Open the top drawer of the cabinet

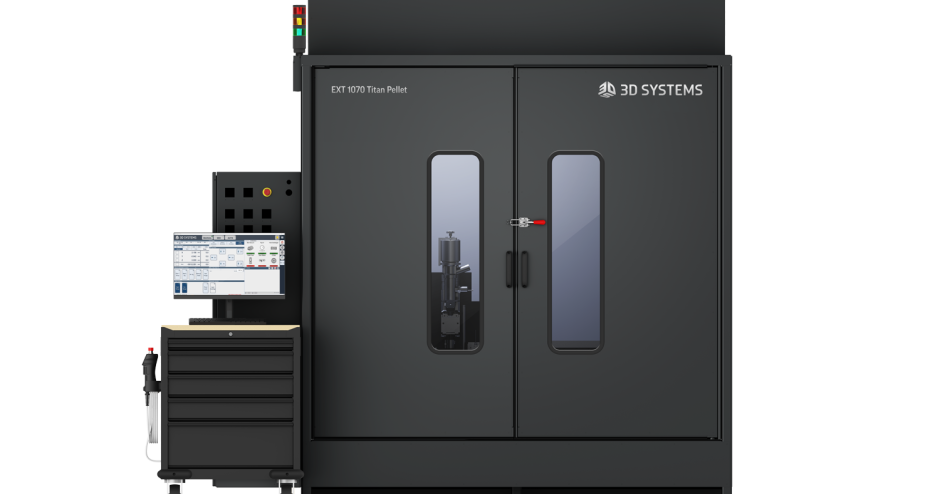coord(230,343)
